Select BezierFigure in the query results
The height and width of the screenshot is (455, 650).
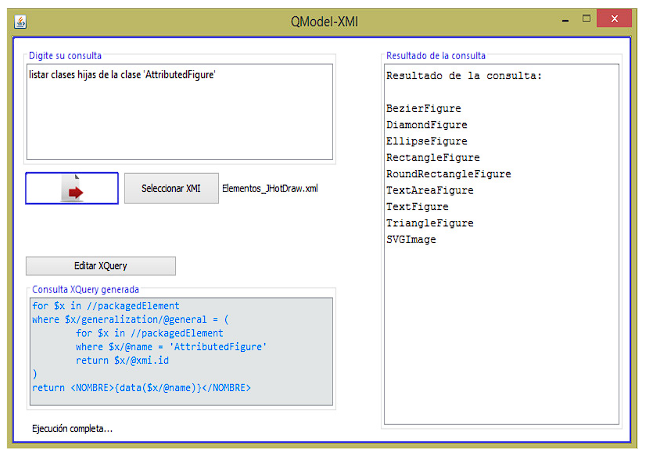click(423, 108)
